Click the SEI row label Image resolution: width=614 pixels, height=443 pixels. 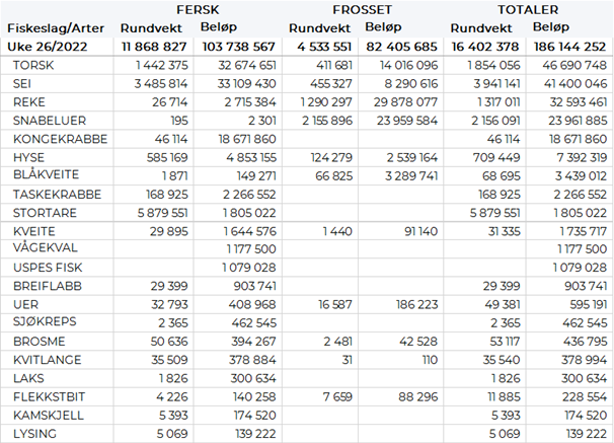coord(24,82)
